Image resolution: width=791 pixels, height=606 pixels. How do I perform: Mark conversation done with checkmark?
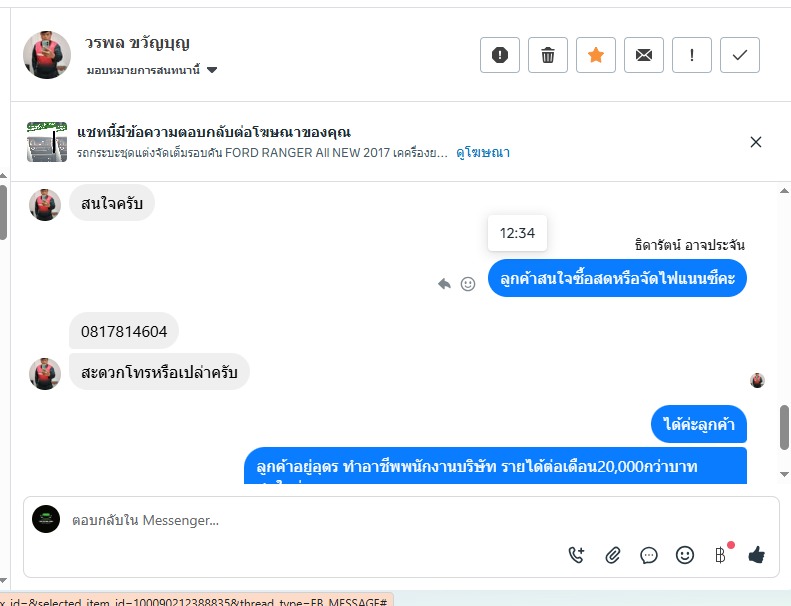(x=740, y=55)
